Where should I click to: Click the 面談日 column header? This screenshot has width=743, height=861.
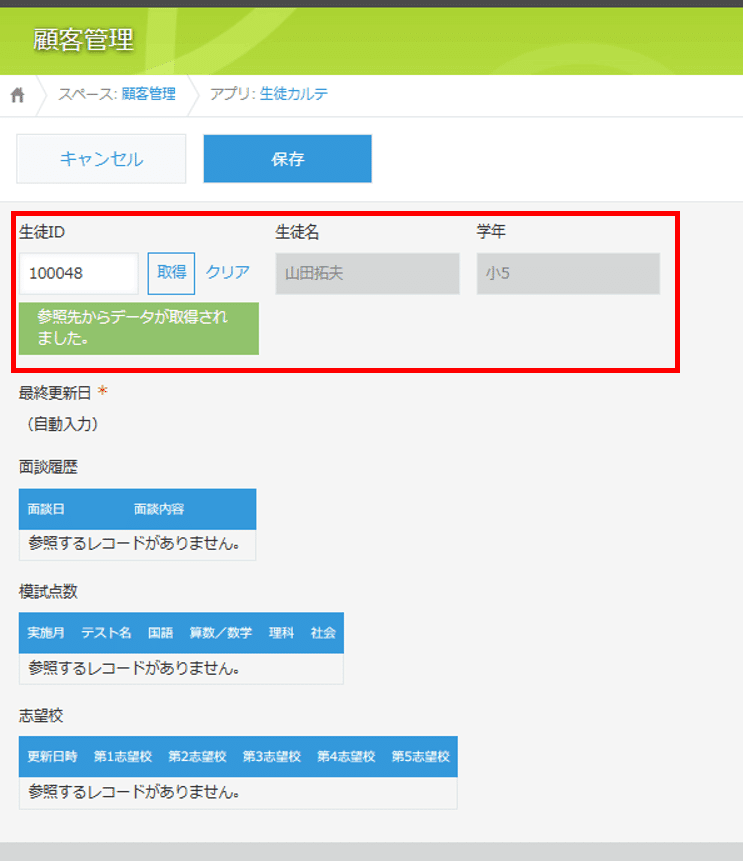(46, 509)
